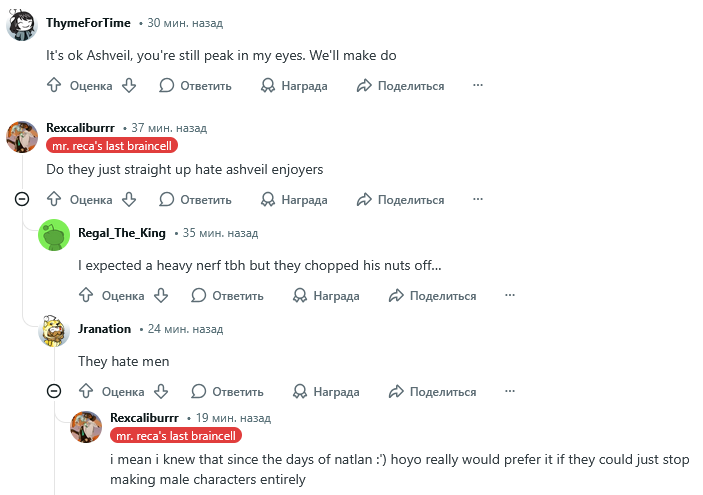Downvote Jranation's comment

pyautogui.click(x=160, y=391)
